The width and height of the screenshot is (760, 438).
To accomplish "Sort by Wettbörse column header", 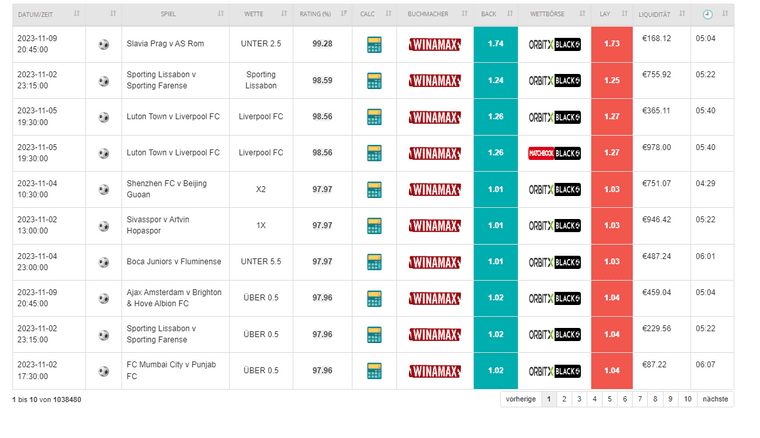I will (553, 15).
